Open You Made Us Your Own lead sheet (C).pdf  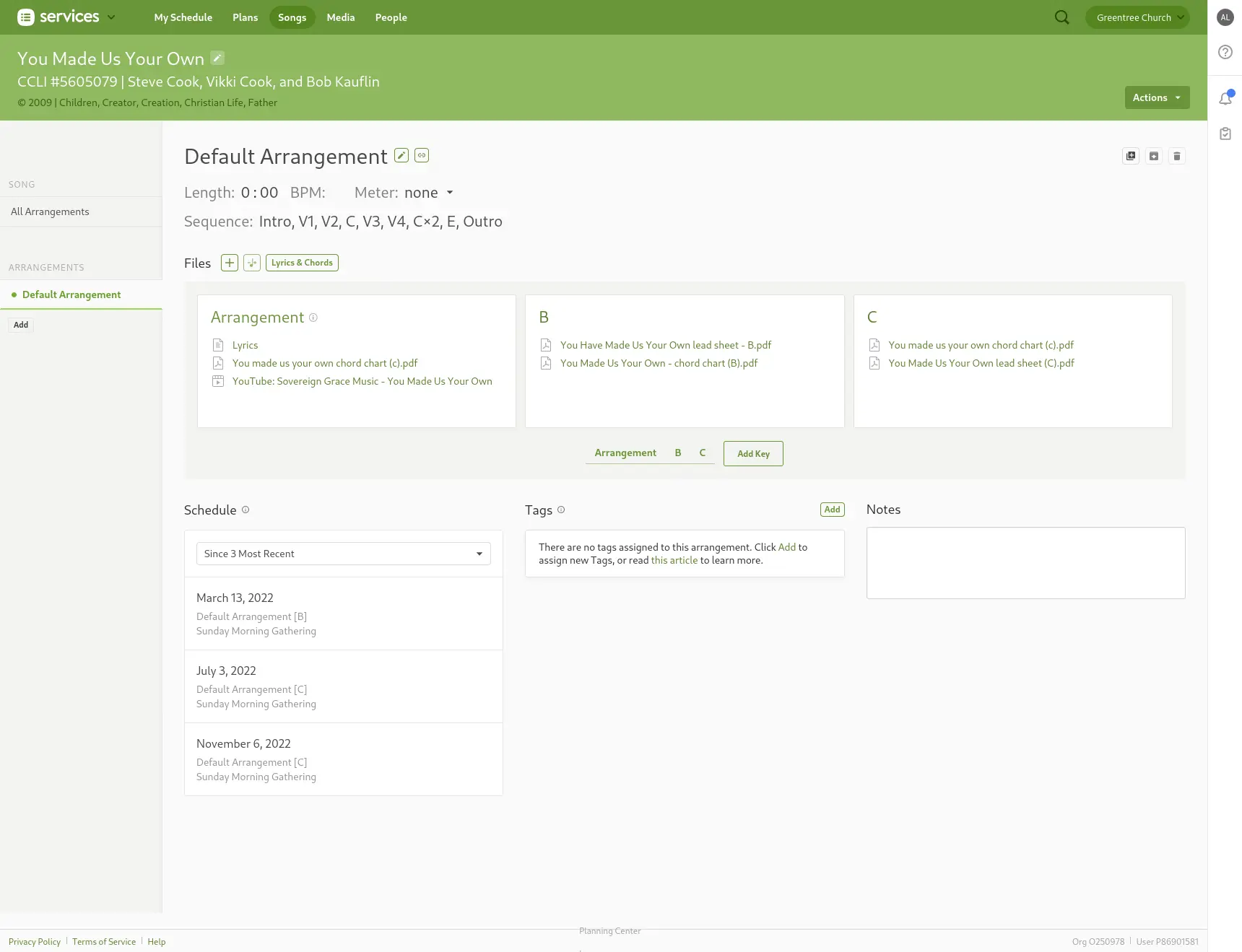(981, 363)
